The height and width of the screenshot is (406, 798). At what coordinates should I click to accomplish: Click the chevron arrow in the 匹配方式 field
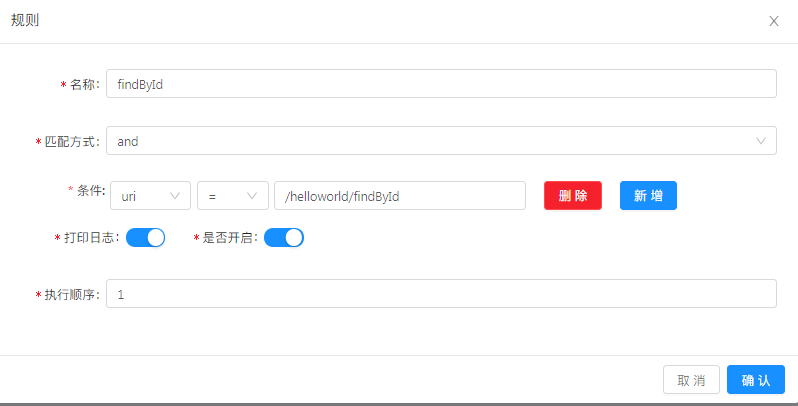click(x=760, y=141)
